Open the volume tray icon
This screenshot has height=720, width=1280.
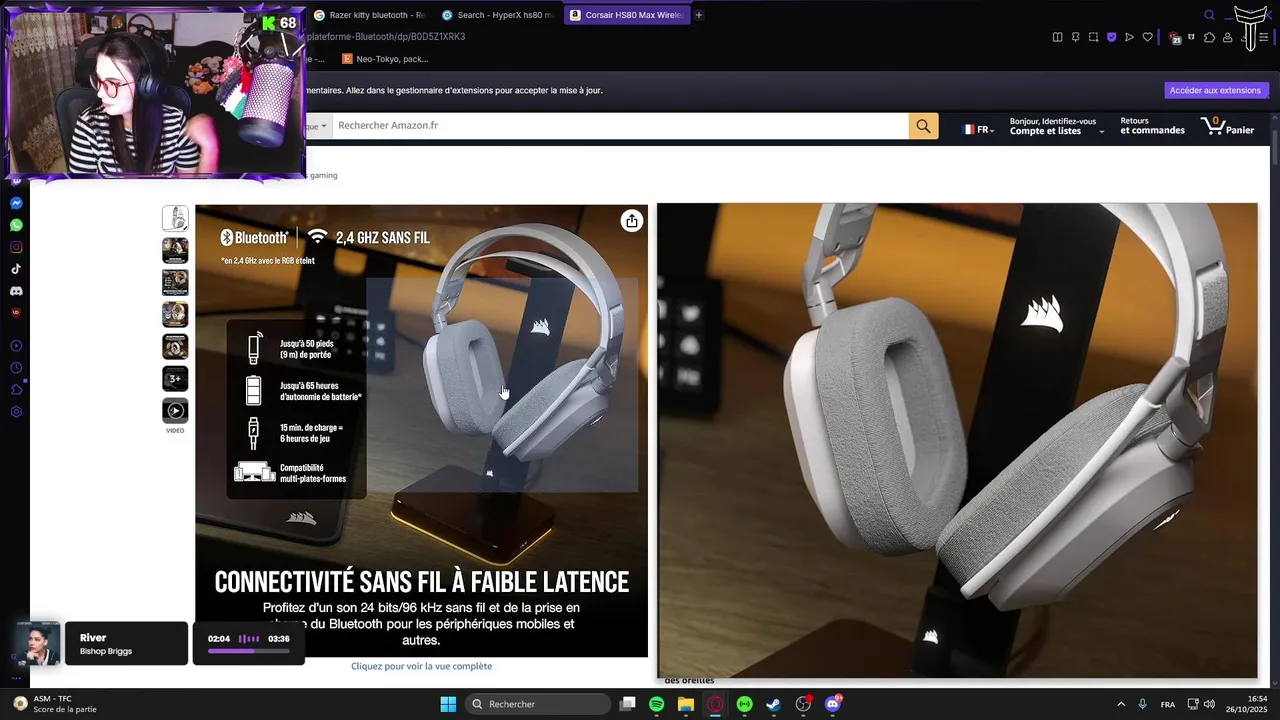(1209, 704)
